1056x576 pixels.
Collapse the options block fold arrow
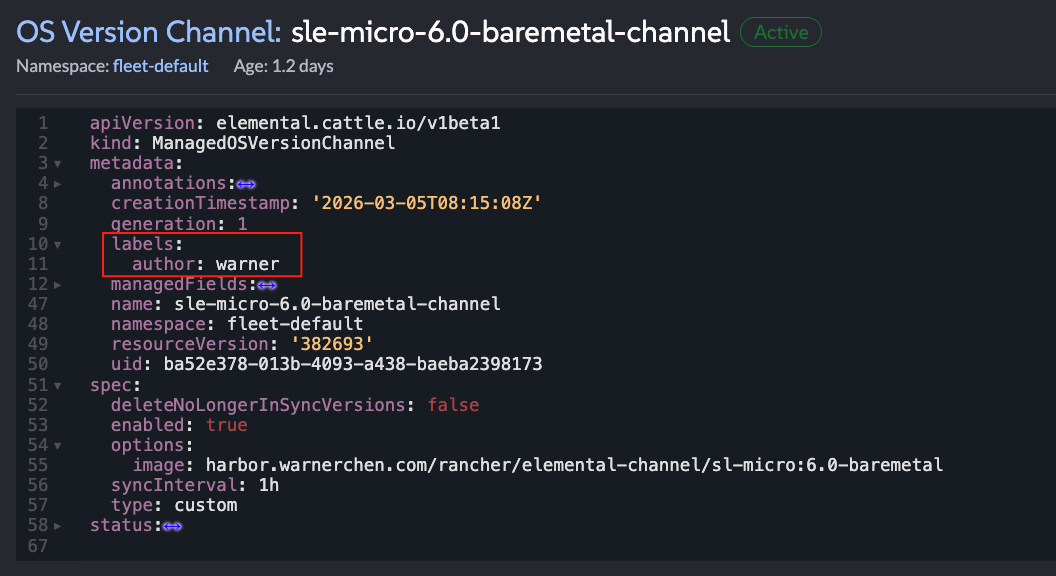coord(57,445)
